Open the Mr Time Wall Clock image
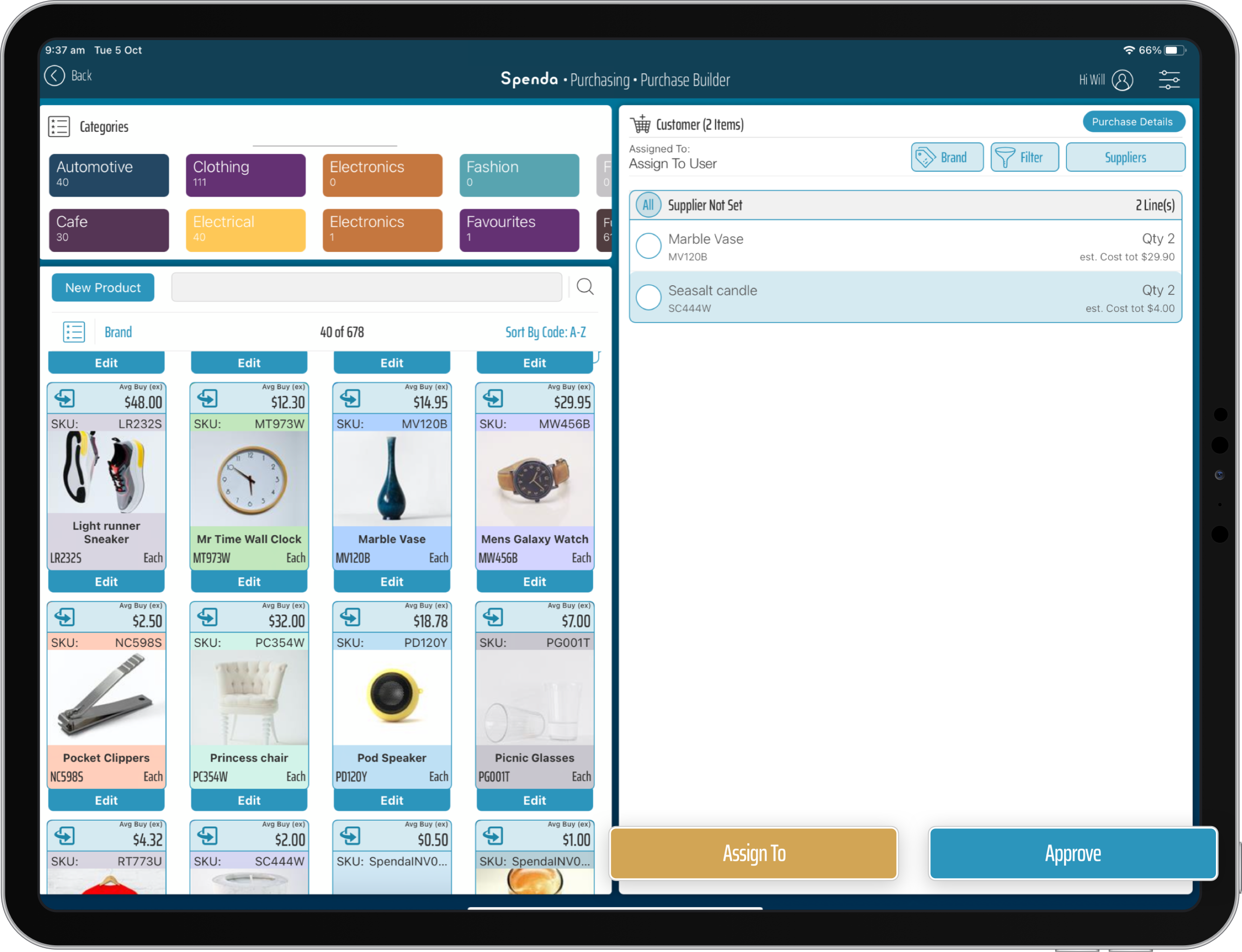The image size is (1242, 952). 249,479
